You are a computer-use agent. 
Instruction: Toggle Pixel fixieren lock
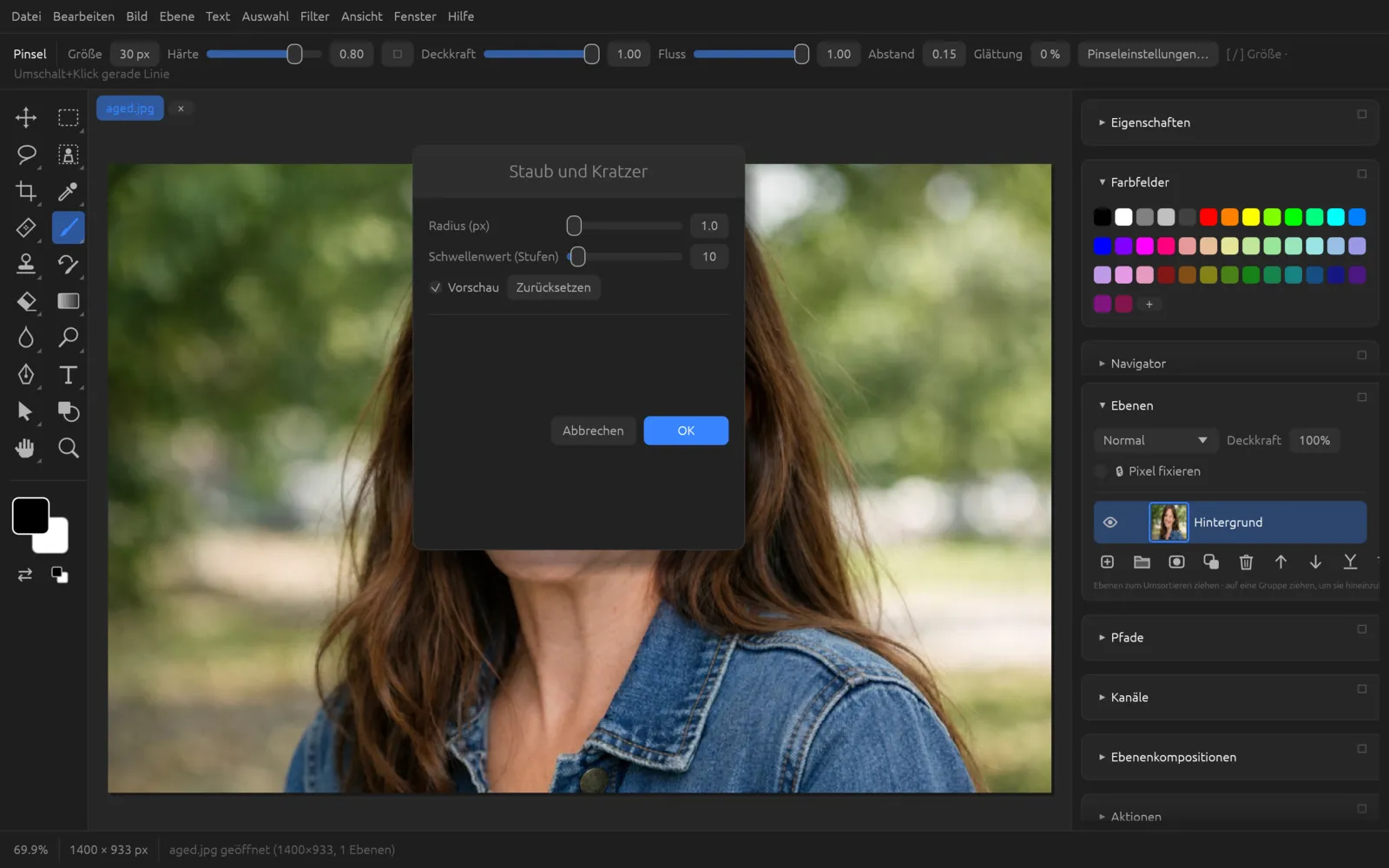(x=1101, y=471)
